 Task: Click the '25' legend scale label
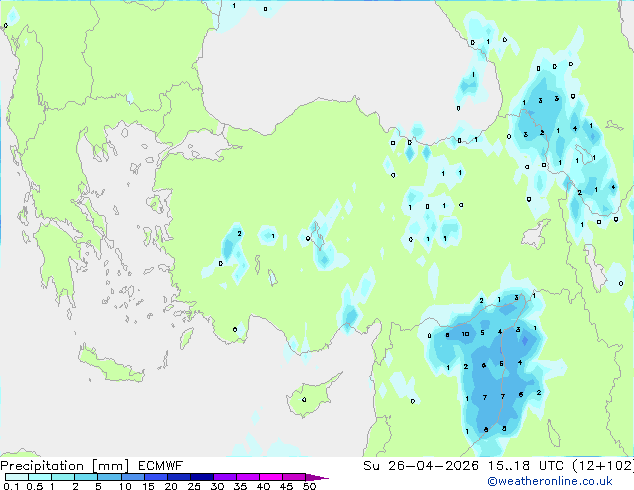click(x=194, y=486)
